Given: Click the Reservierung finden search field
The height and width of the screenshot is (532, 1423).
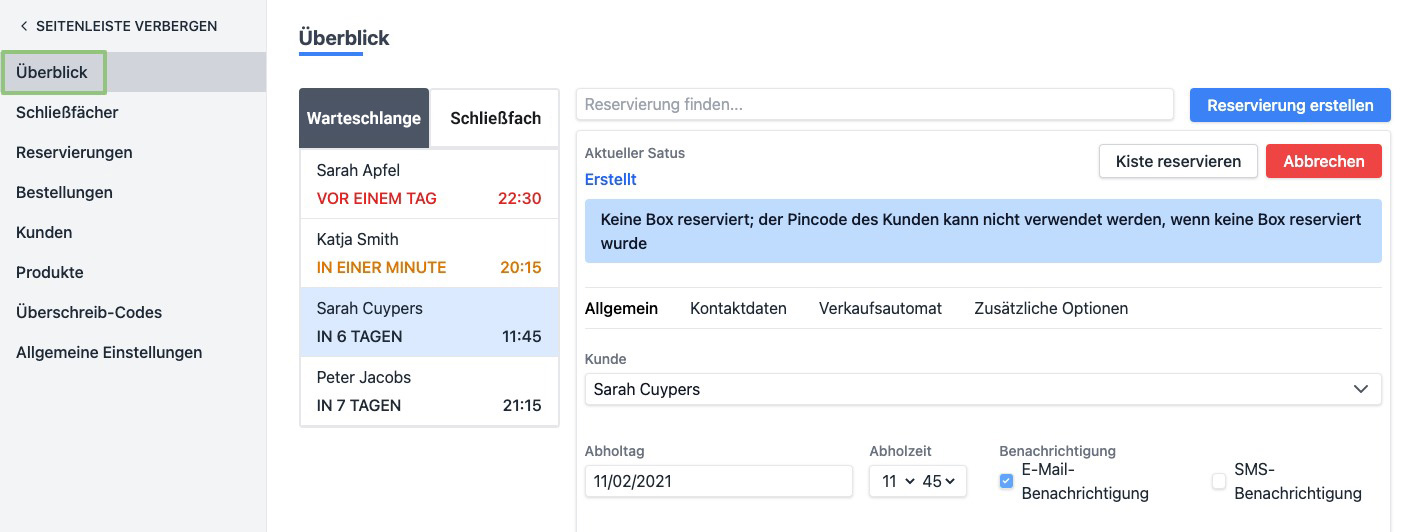Looking at the screenshot, I should coord(874,104).
